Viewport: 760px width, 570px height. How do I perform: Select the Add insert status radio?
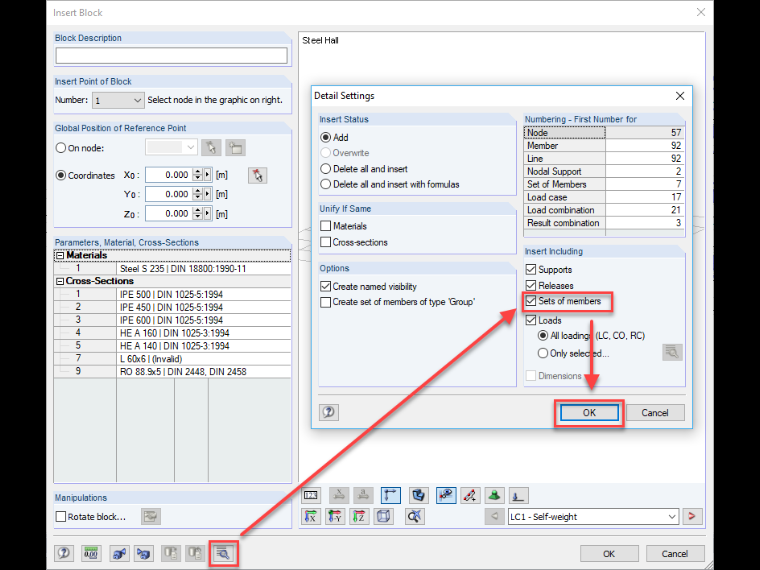[x=326, y=138]
